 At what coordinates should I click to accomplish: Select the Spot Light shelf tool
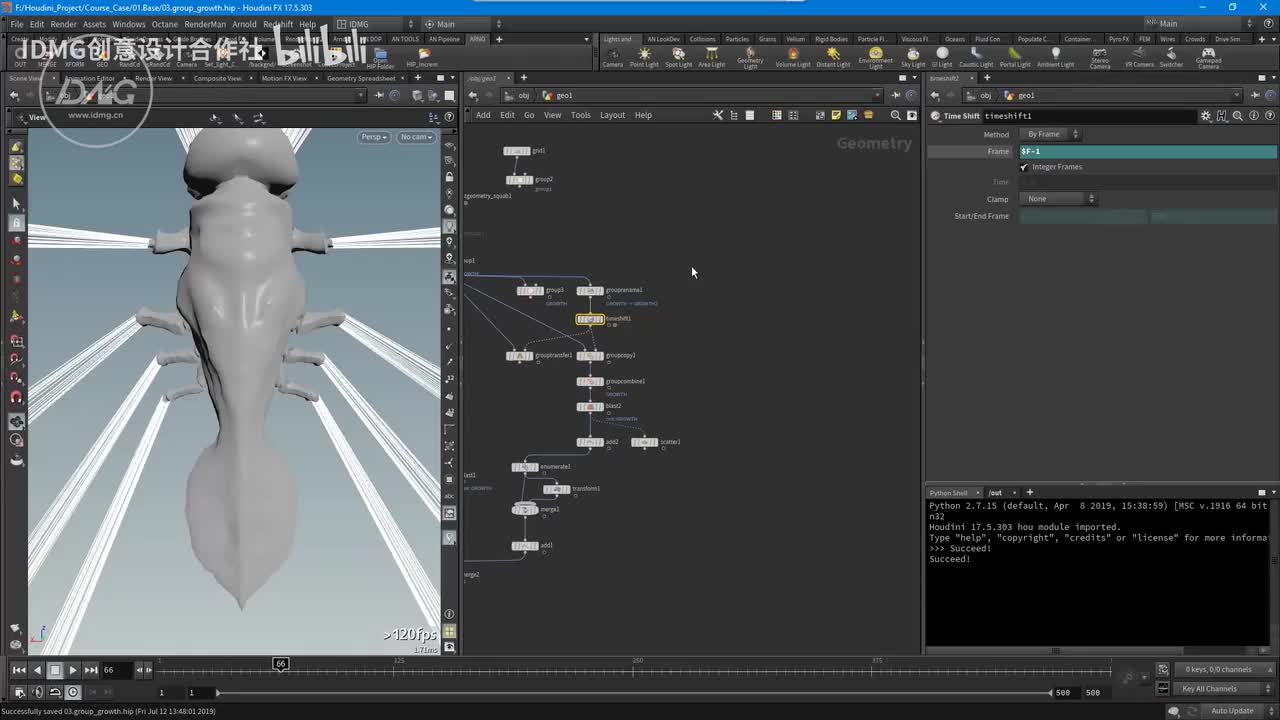pyautogui.click(x=678, y=56)
